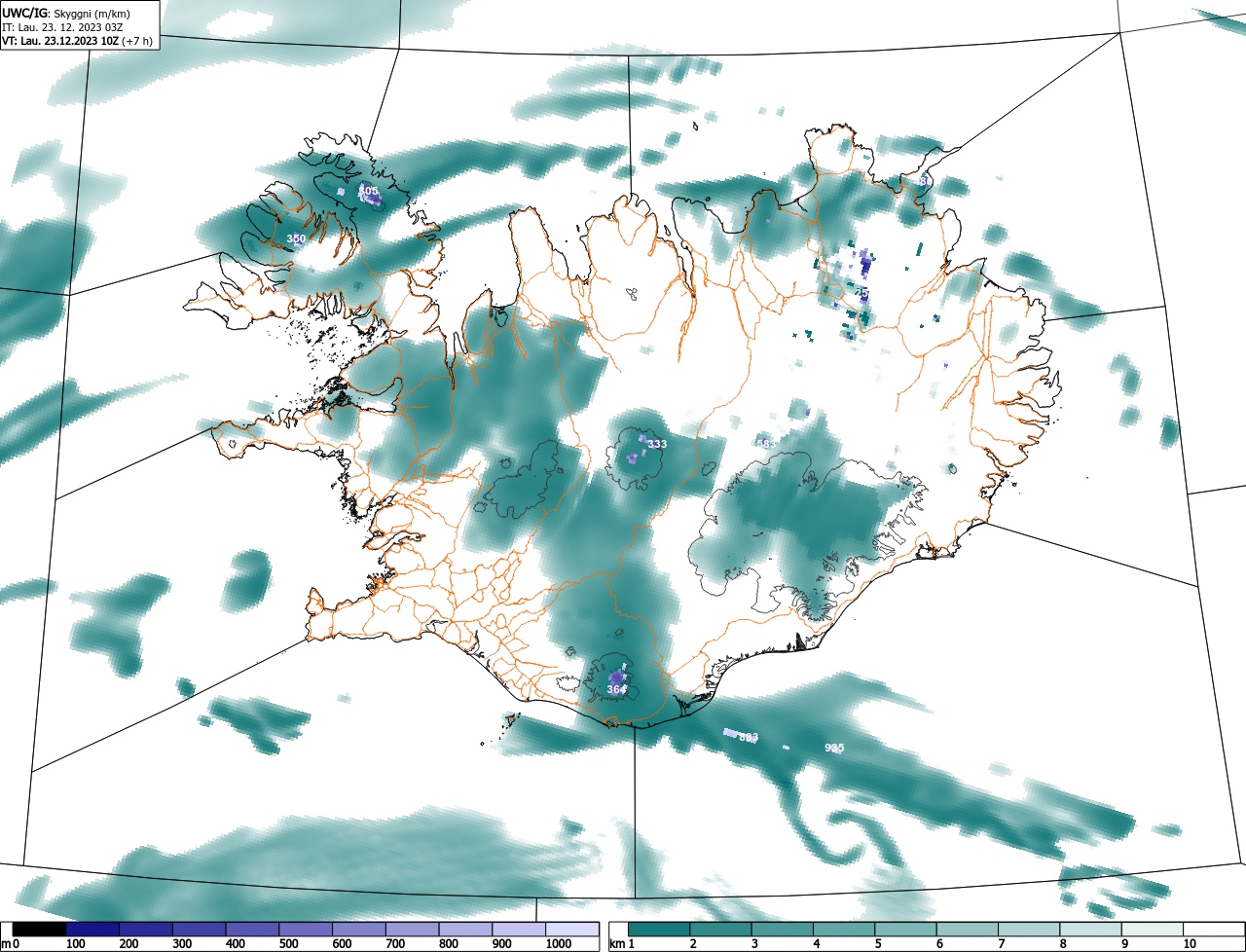Screen dimensions: 1246x952
Task: Select the 500–600 m legend swatch
Action: pos(306,930)
